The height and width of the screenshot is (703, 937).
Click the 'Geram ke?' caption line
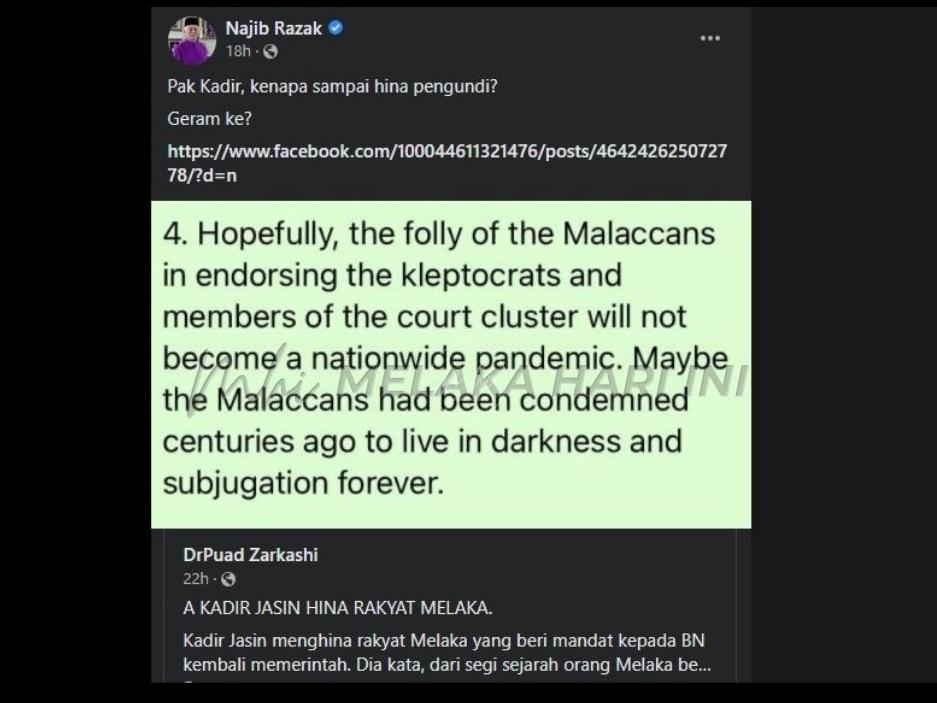coord(209,119)
